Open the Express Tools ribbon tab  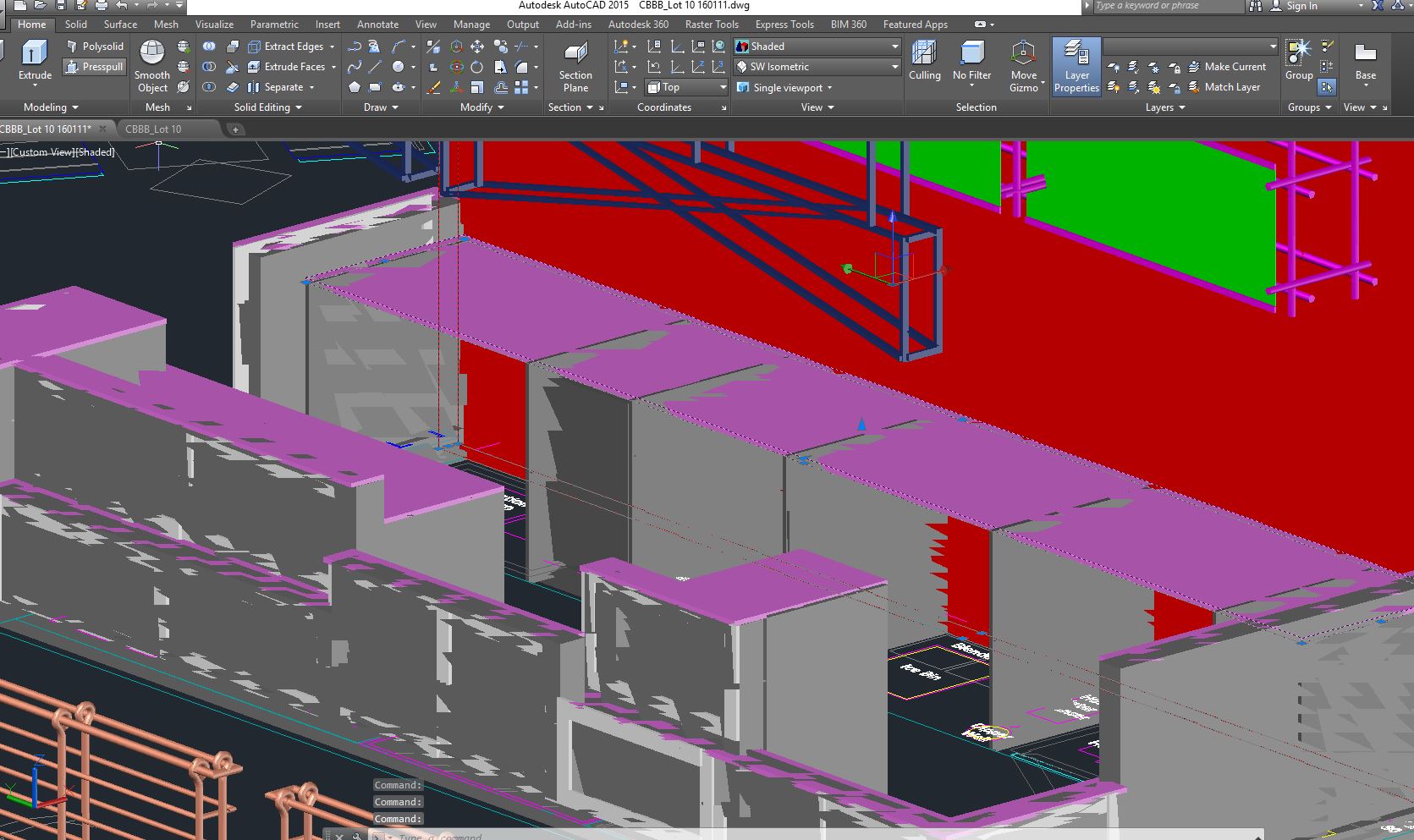click(784, 25)
